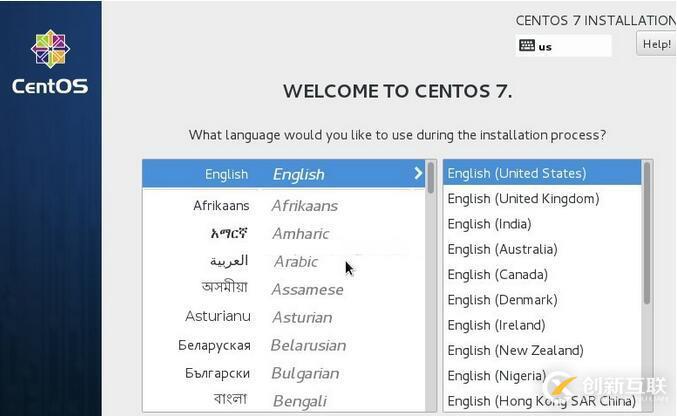Click the us keyboard layout indicator
677x416 pixels.
tap(563, 46)
